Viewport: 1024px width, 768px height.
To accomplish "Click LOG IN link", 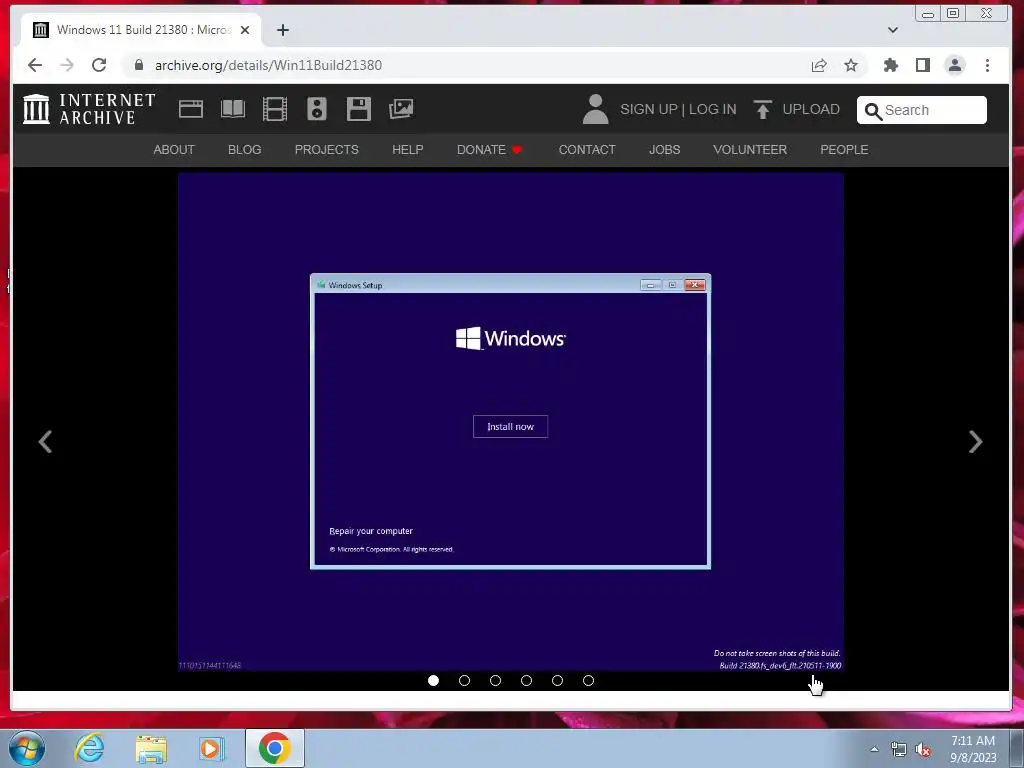I will pos(712,109).
